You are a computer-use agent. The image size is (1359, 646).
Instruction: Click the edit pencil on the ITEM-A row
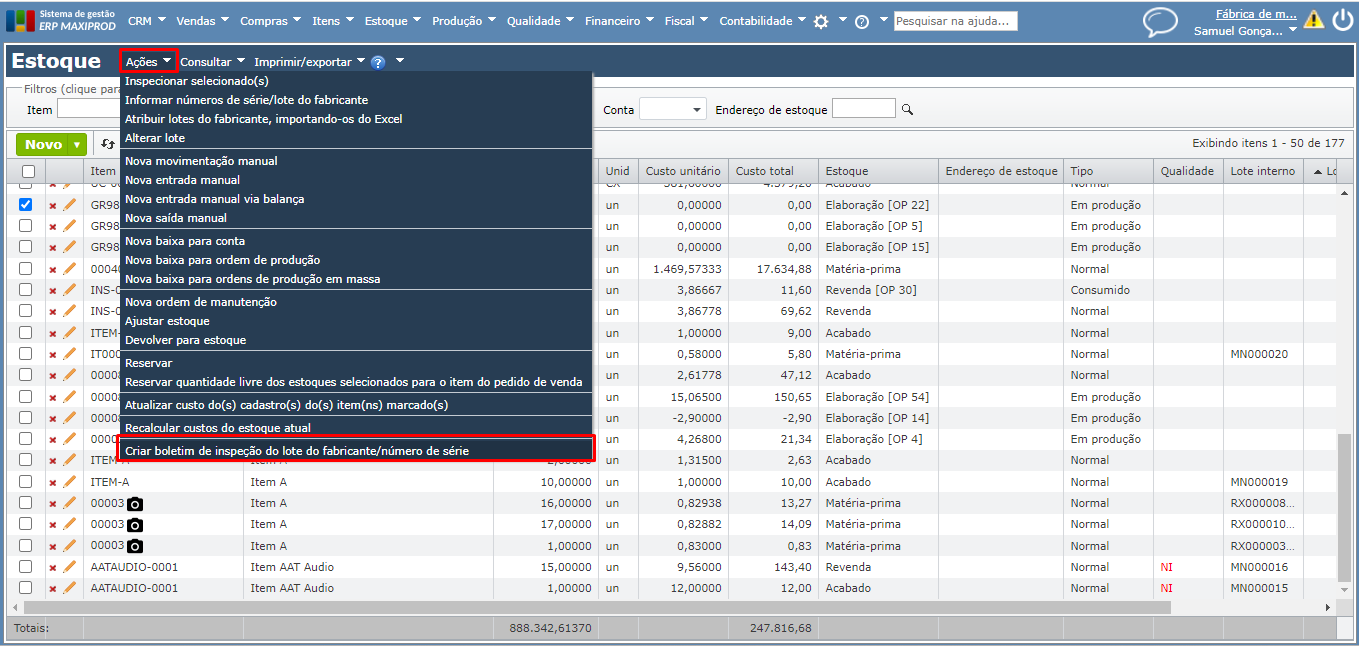pos(69,482)
